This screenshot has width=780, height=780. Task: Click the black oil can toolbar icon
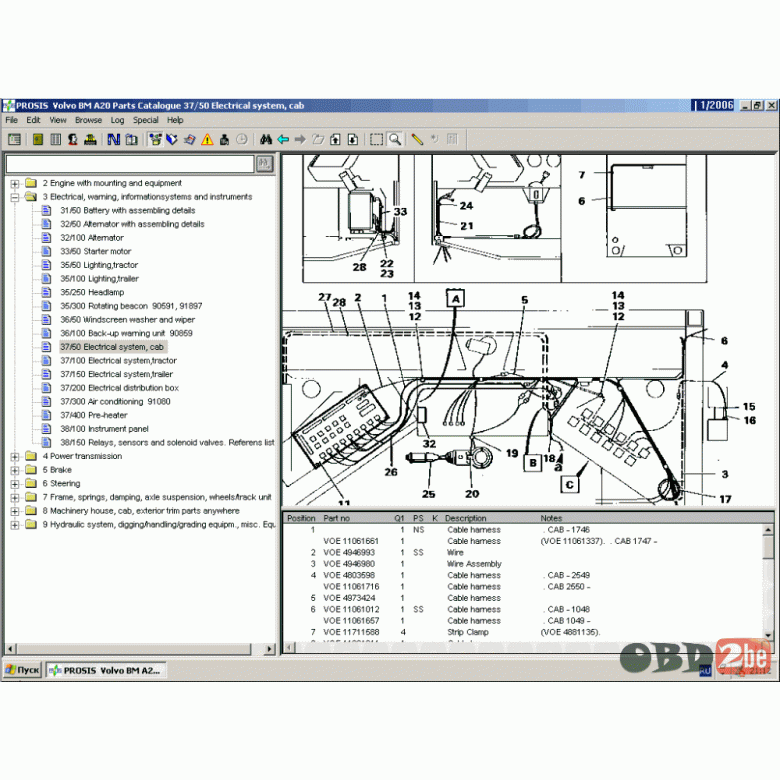224,139
